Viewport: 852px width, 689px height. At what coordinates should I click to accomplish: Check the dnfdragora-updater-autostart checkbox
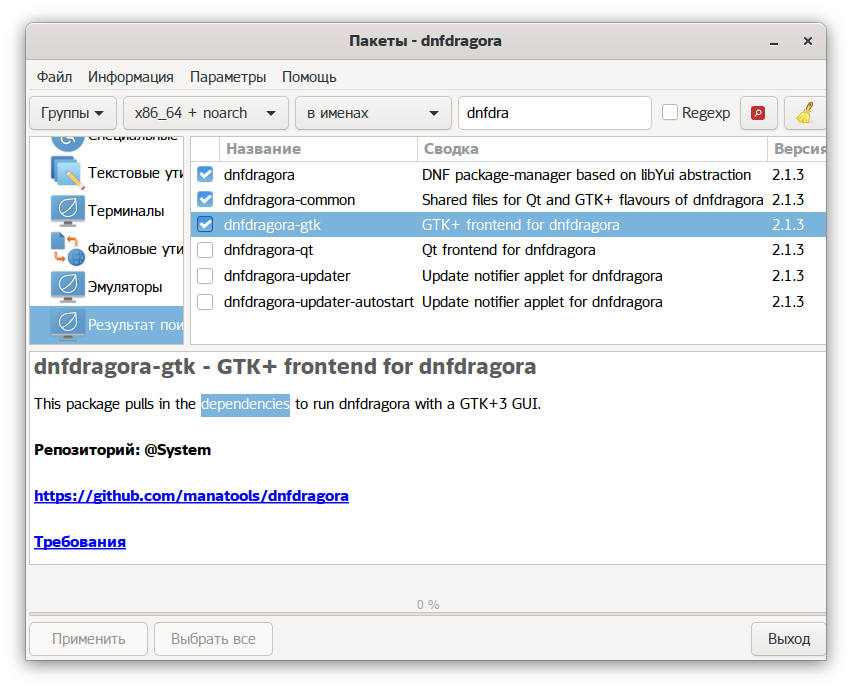205,302
